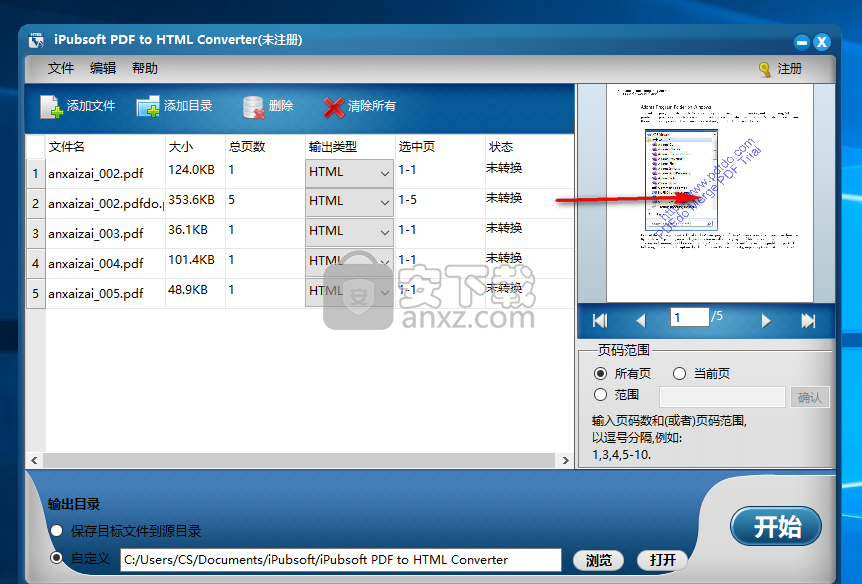Click 未转换 status for anxaizai_003.pdf
Screen dimensions: 862x584
(x=504, y=228)
